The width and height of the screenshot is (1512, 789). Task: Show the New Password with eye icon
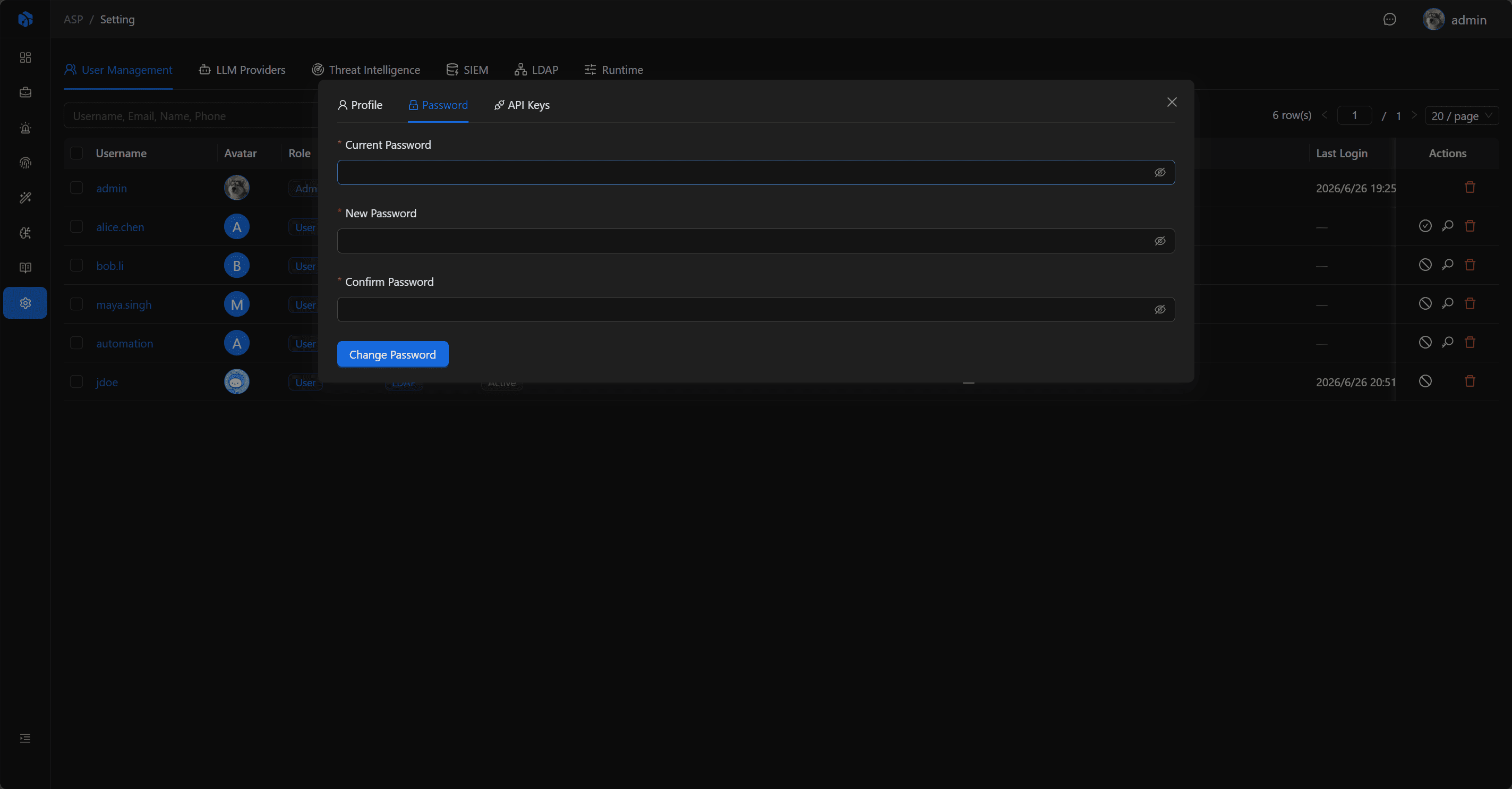click(x=1160, y=241)
